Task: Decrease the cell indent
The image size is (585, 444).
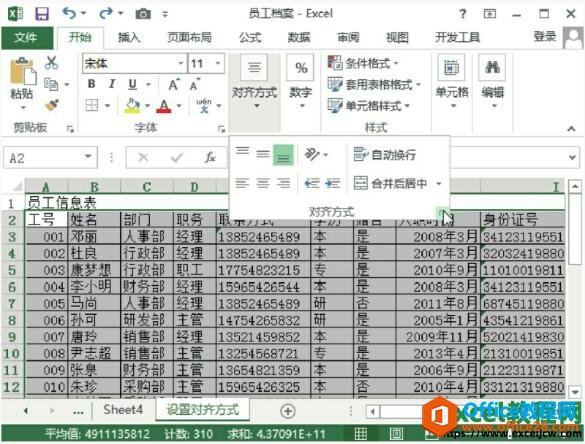Action: (x=312, y=183)
